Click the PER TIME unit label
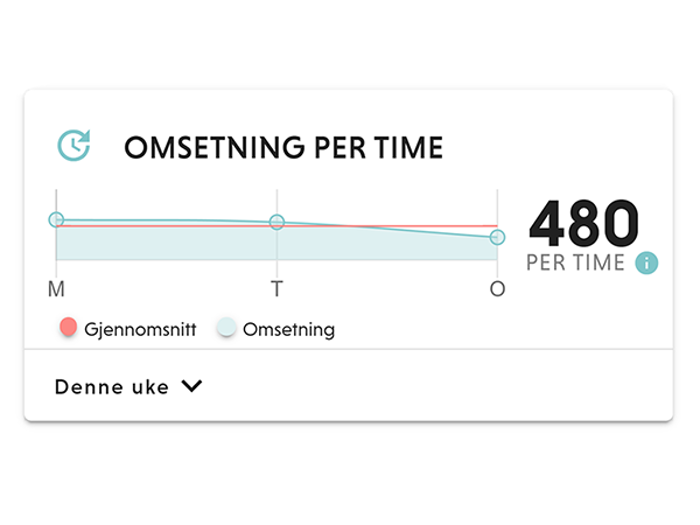The width and height of the screenshot is (700, 525). tap(575, 263)
